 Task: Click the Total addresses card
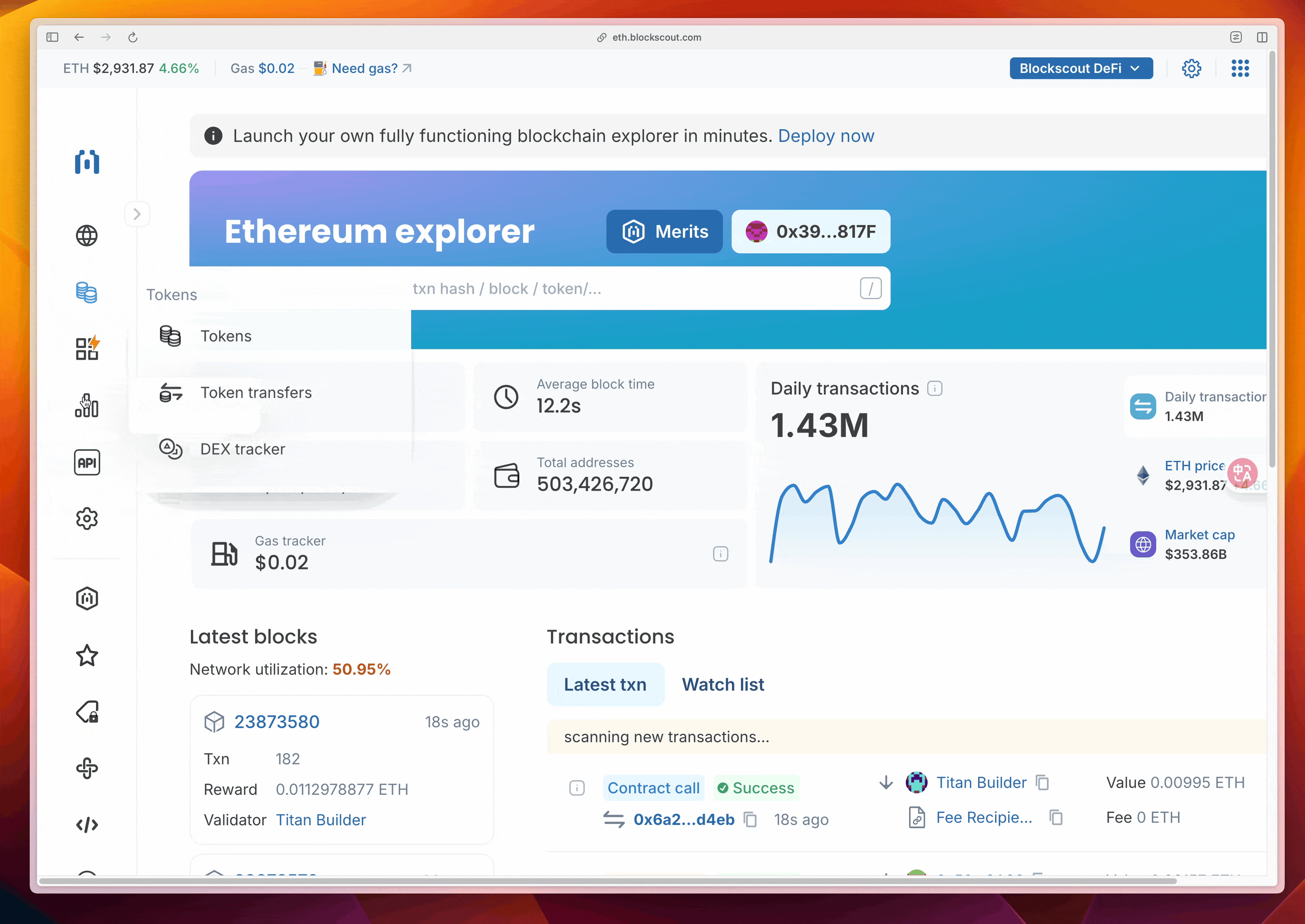(x=610, y=475)
